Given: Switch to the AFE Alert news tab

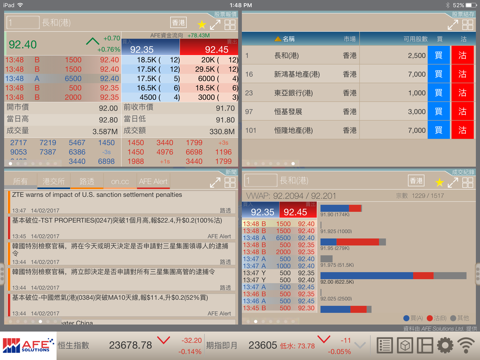Looking at the screenshot, I should pos(153,181).
